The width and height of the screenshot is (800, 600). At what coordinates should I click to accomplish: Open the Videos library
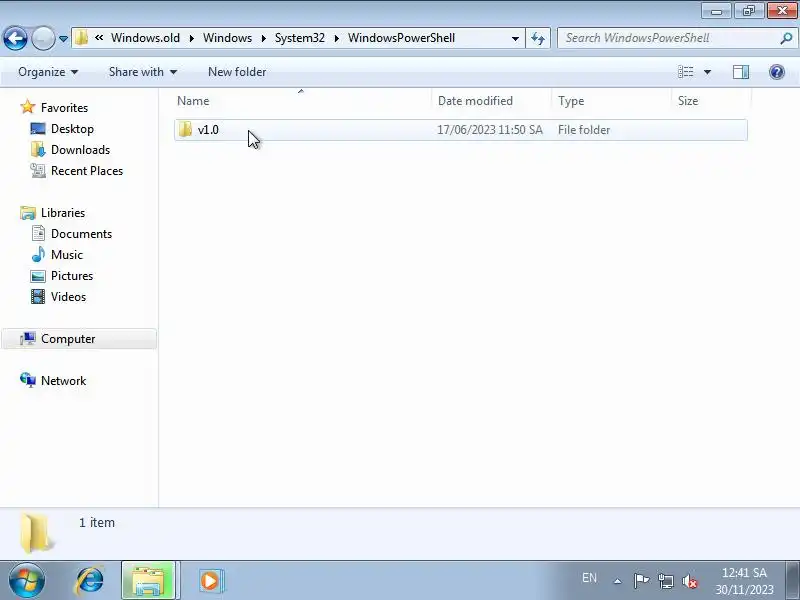pyautogui.click(x=68, y=297)
